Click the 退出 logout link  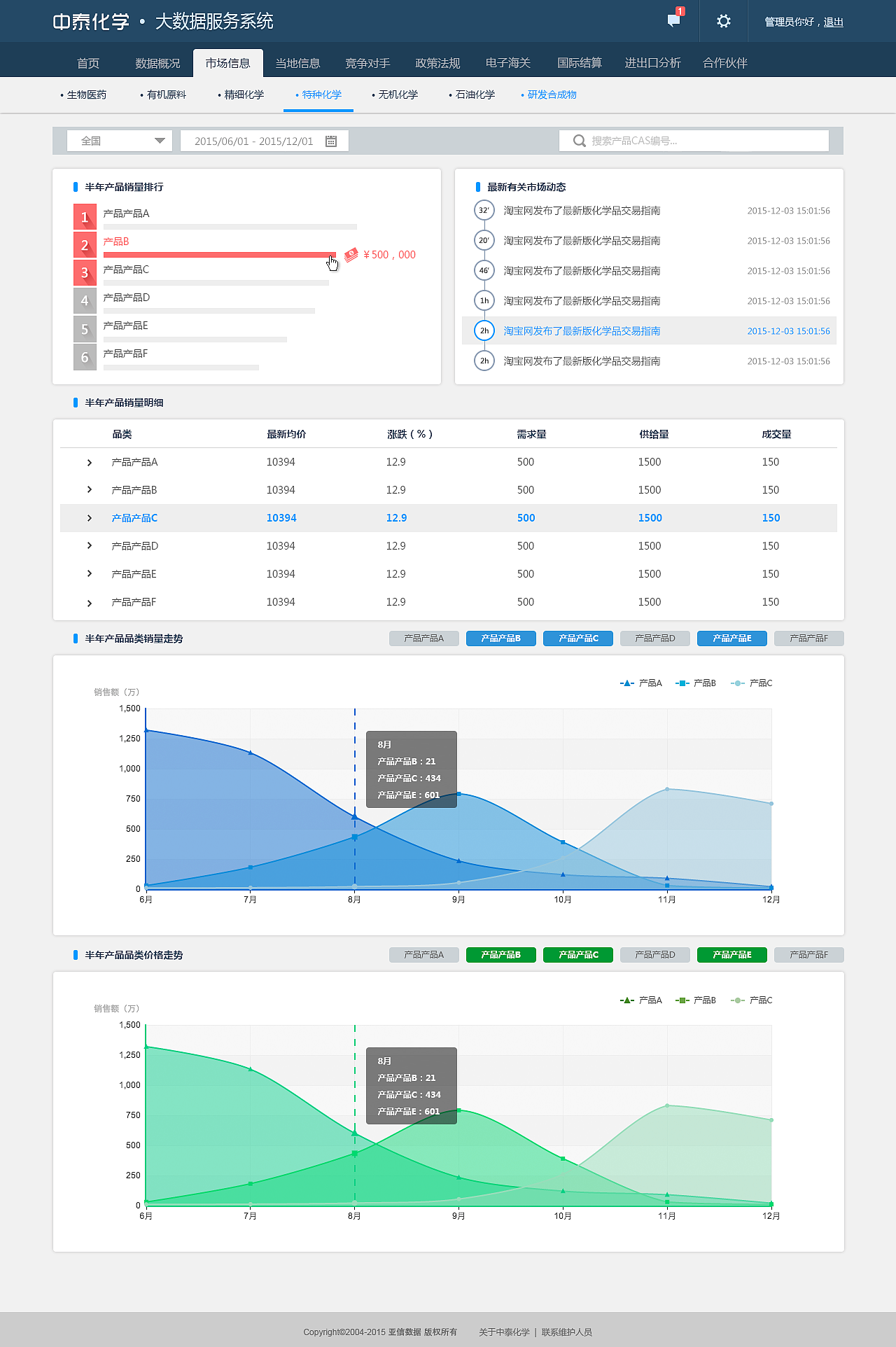click(833, 22)
